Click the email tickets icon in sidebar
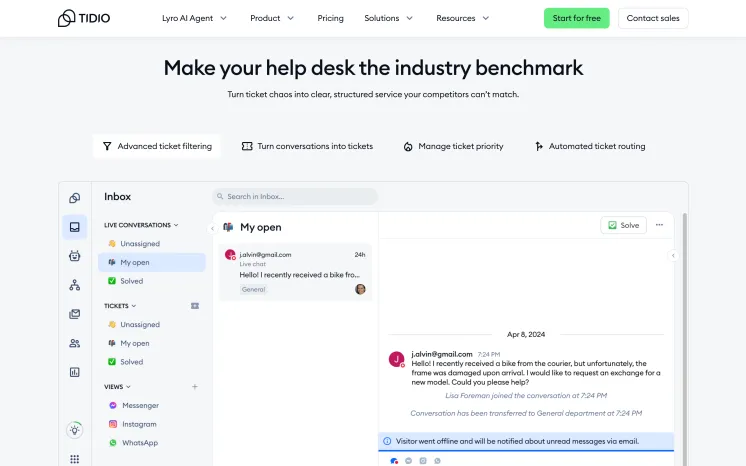 click(75, 314)
